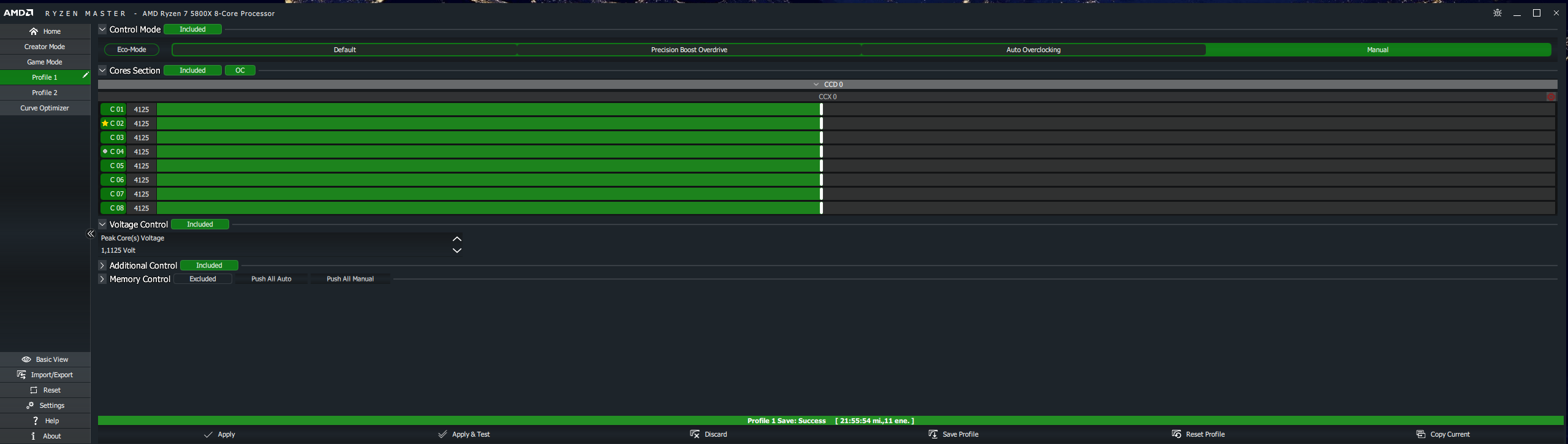Select Auto Overclocking mode

[x=1033, y=50]
